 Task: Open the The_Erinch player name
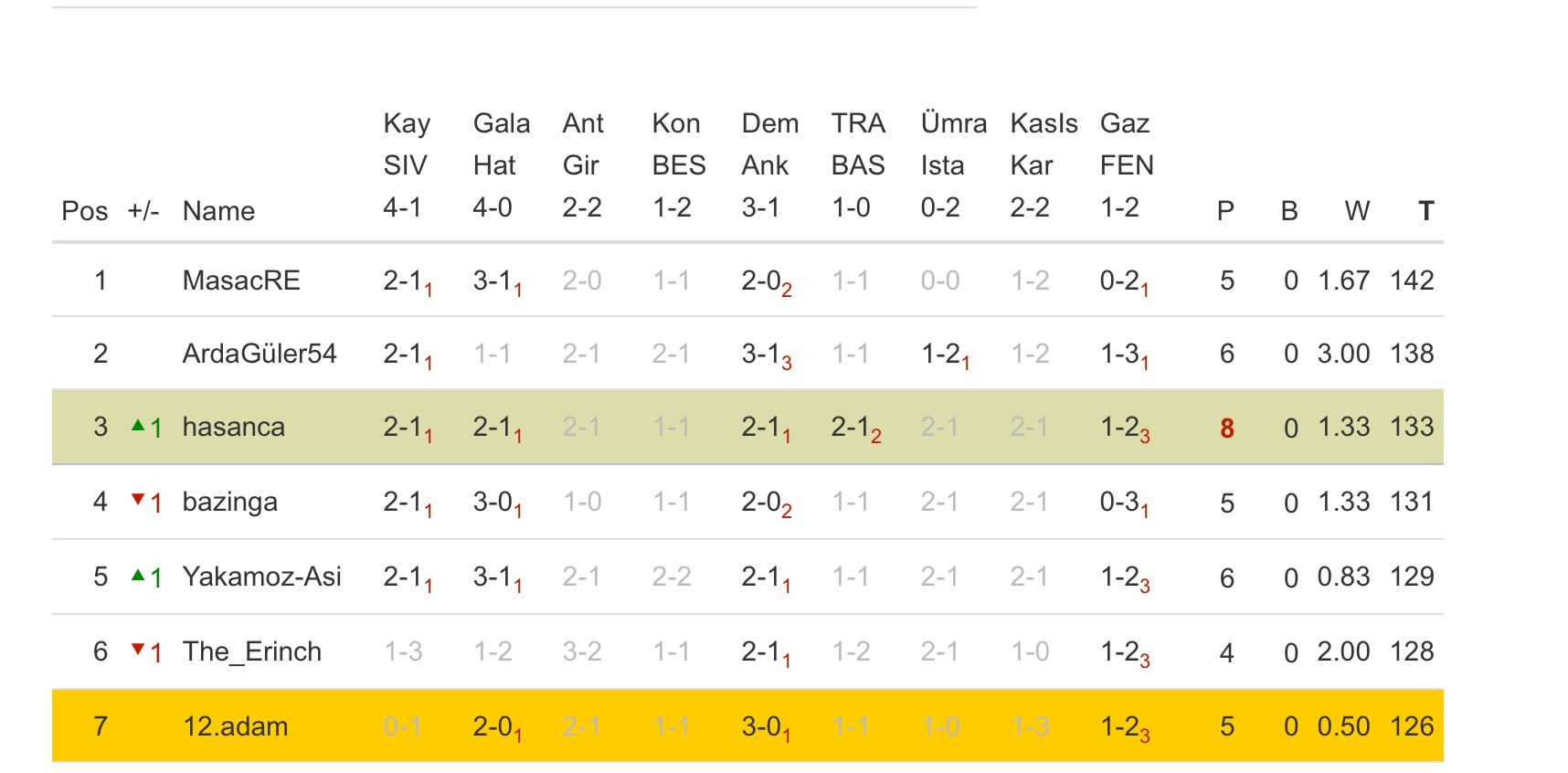coord(252,651)
